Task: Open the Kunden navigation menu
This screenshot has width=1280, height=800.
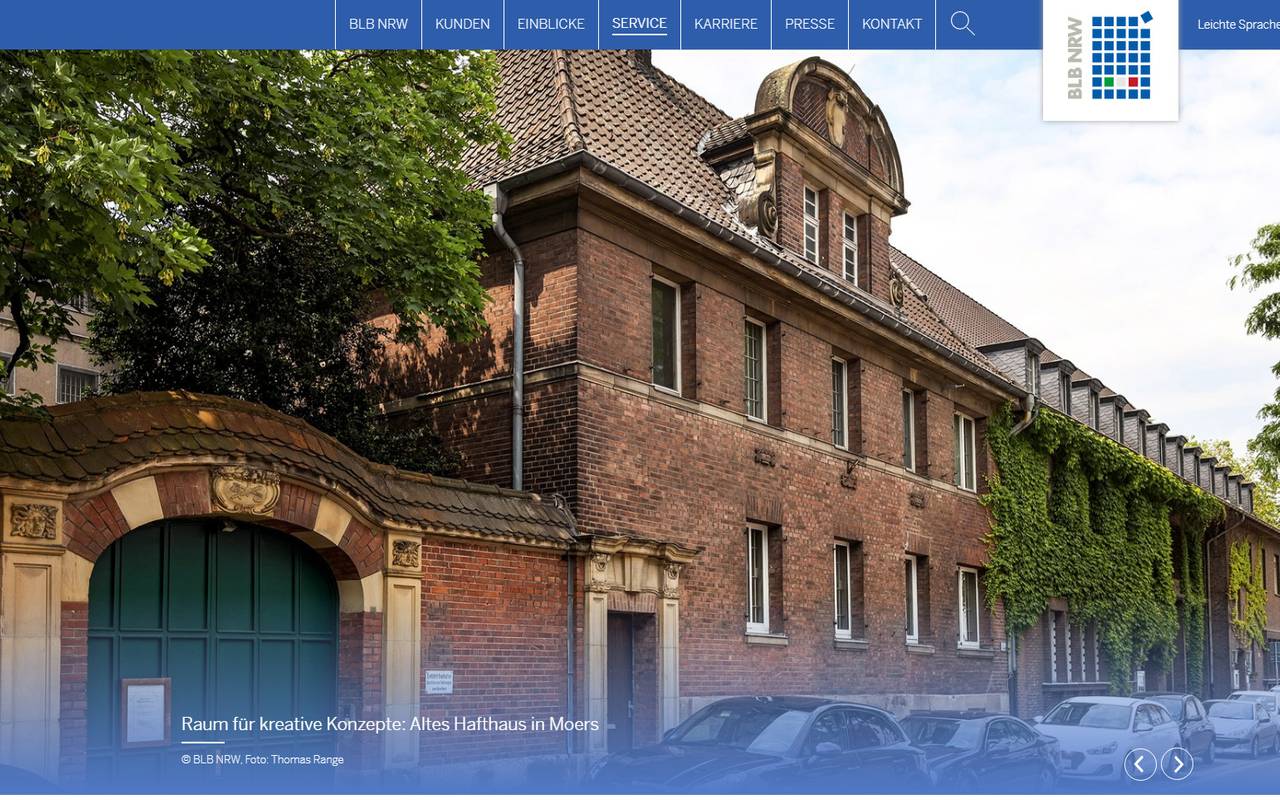Action: pos(462,24)
